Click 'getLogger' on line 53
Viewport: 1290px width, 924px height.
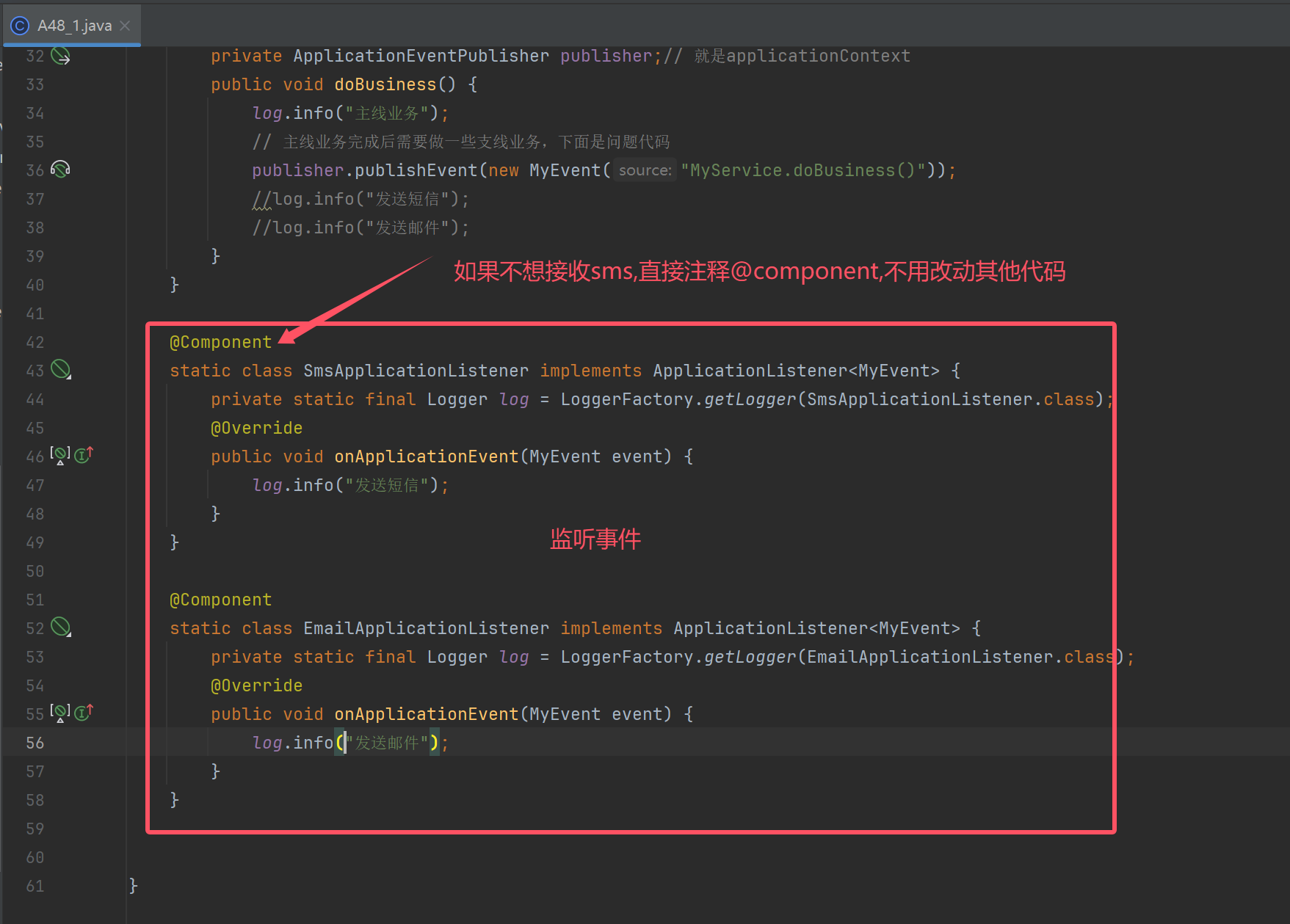point(750,657)
